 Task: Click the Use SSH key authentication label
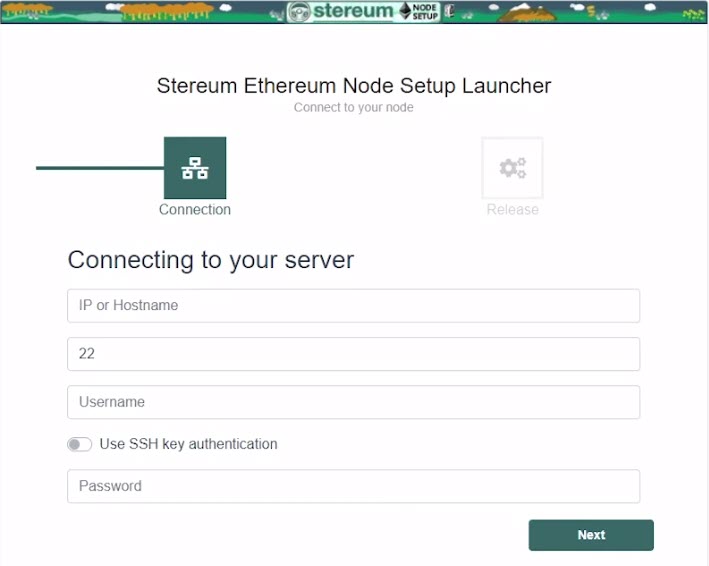(189, 444)
